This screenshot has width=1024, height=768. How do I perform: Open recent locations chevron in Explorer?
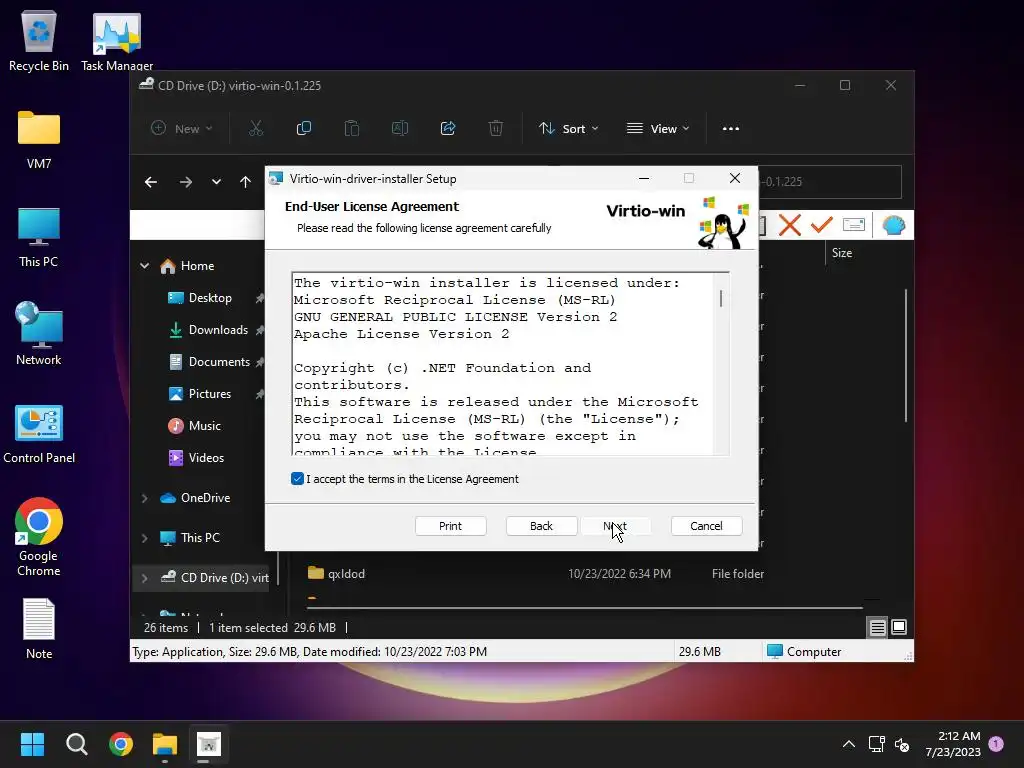[x=216, y=182]
